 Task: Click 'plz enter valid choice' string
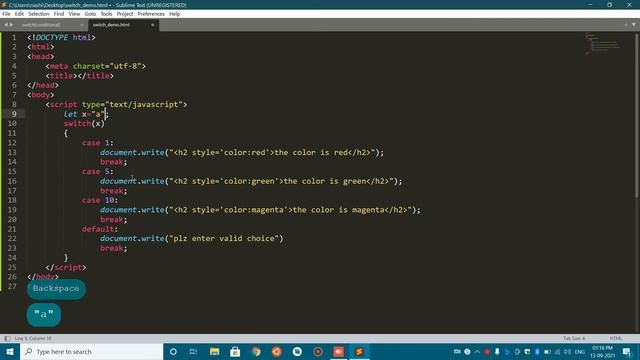(x=224, y=238)
